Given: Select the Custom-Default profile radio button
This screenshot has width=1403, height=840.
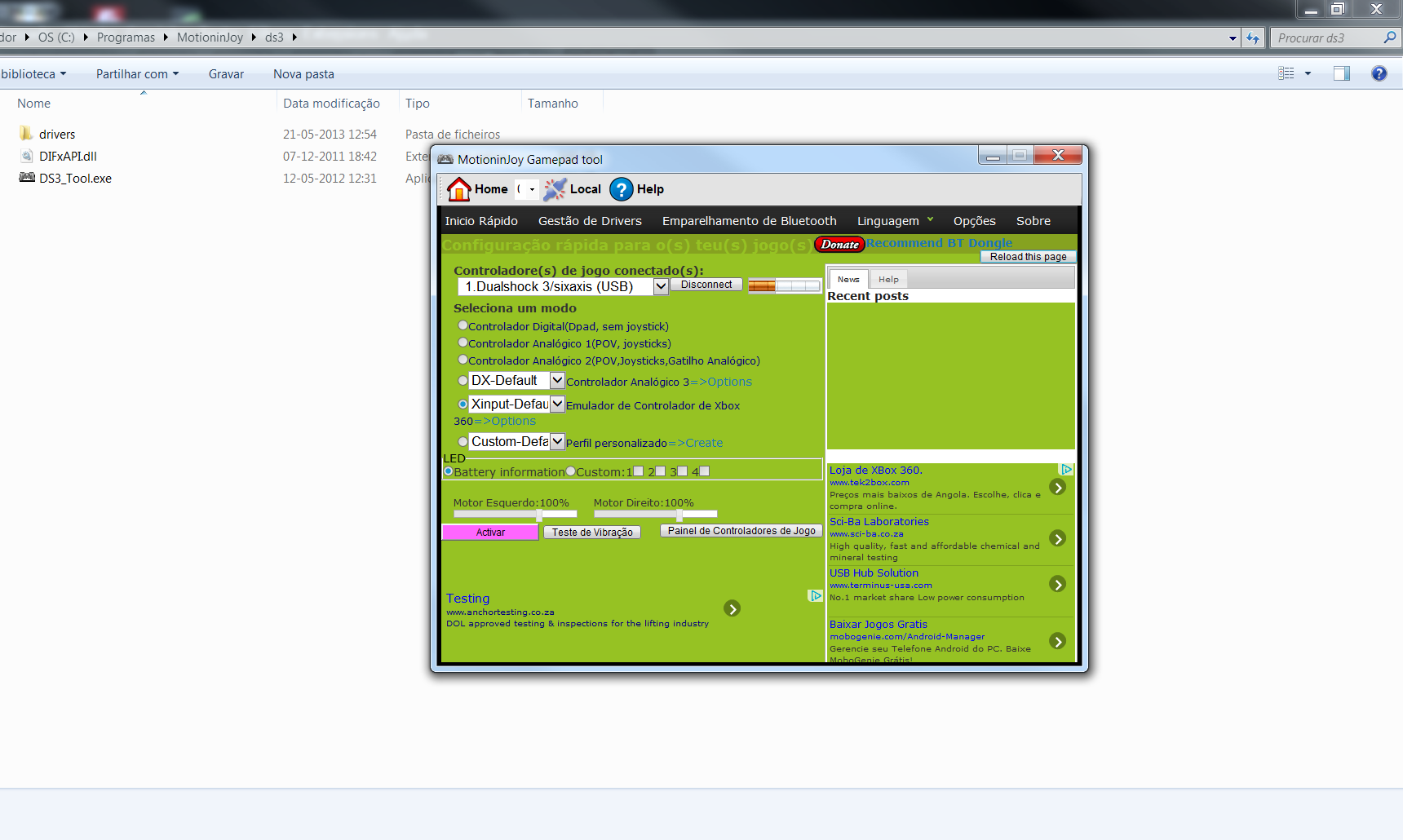Looking at the screenshot, I should [x=463, y=441].
